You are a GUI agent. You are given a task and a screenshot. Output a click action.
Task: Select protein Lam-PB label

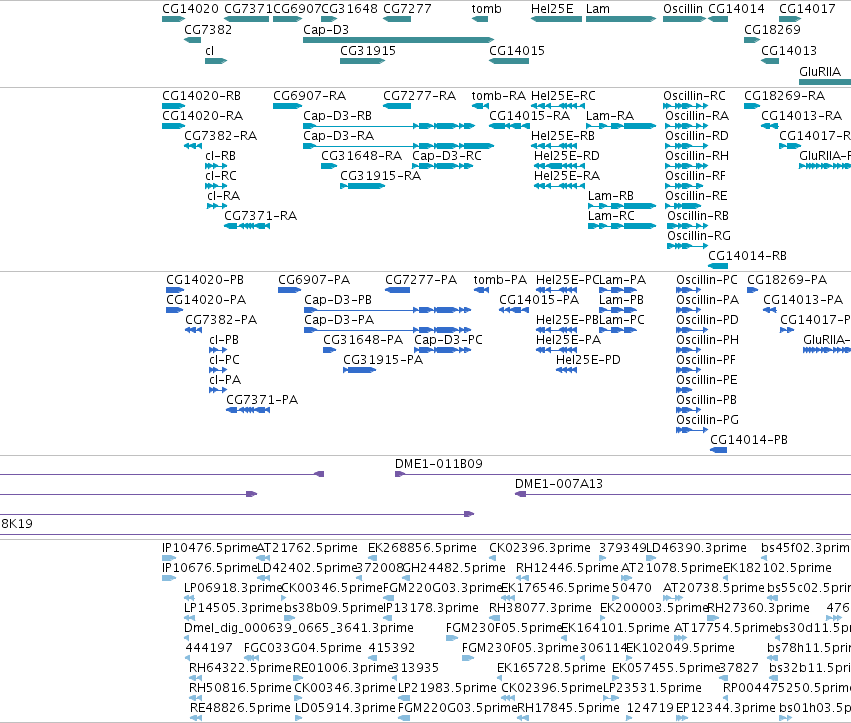[x=621, y=300]
